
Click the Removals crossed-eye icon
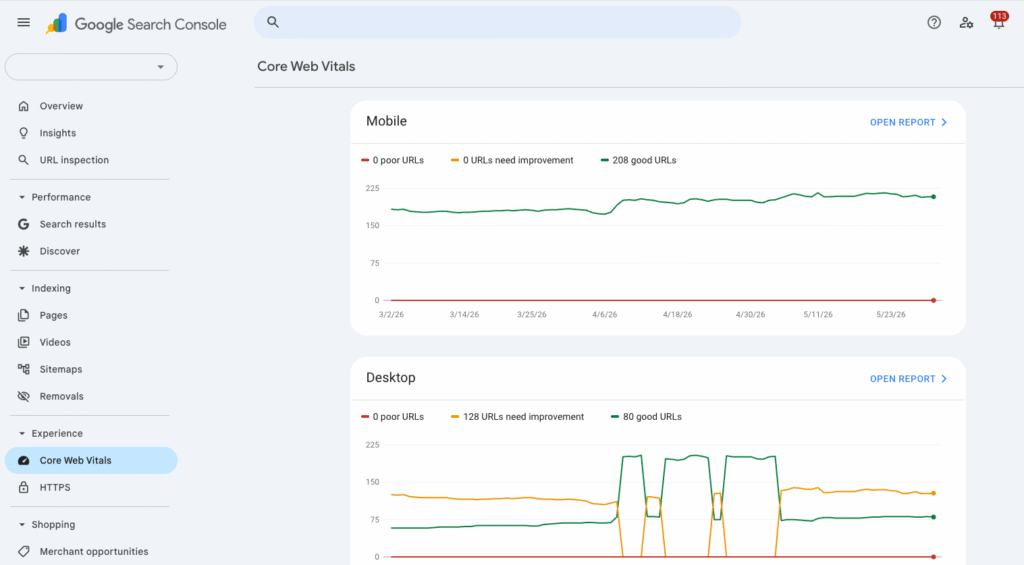[x=24, y=396]
